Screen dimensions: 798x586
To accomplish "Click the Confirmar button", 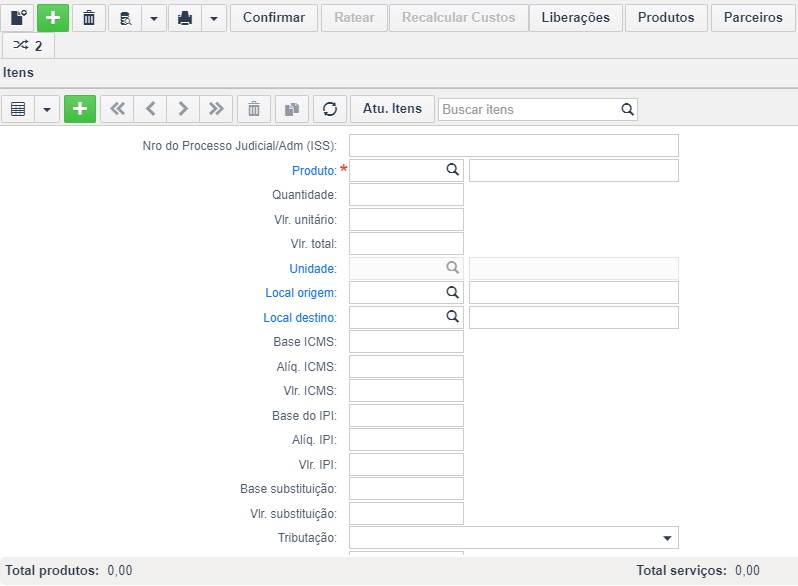I will 274,18.
